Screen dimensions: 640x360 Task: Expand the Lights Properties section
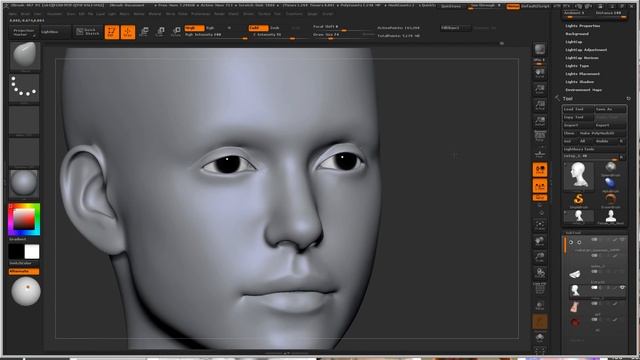click(x=582, y=26)
